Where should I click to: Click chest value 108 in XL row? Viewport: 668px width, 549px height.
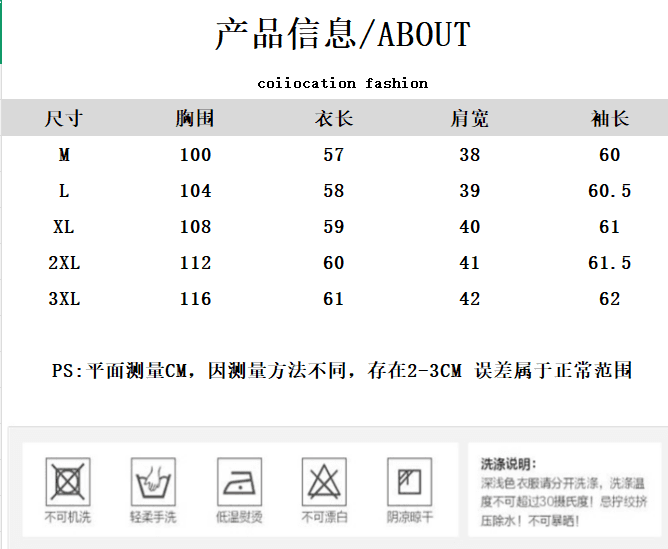pyautogui.click(x=195, y=227)
